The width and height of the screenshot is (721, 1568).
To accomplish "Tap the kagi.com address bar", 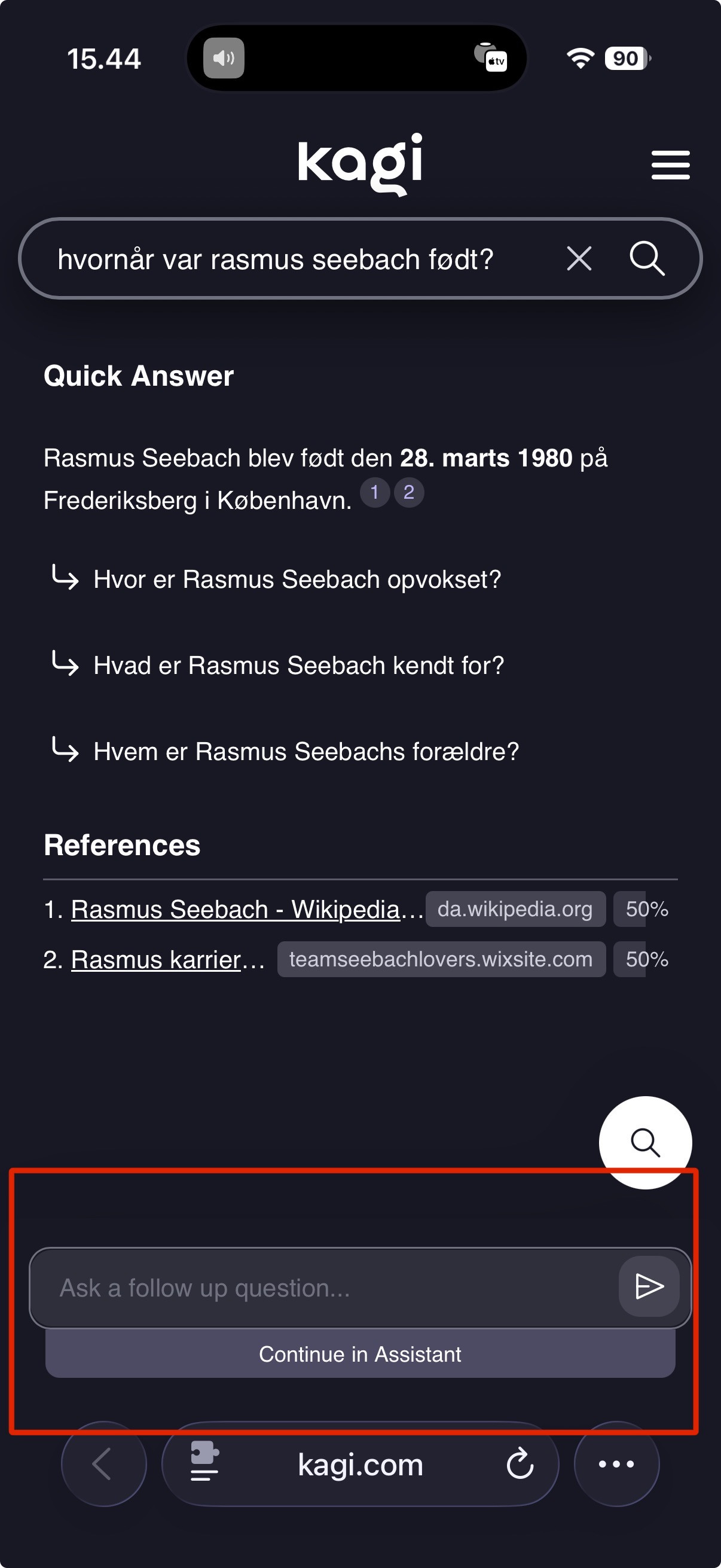I will click(x=360, y=1464).
